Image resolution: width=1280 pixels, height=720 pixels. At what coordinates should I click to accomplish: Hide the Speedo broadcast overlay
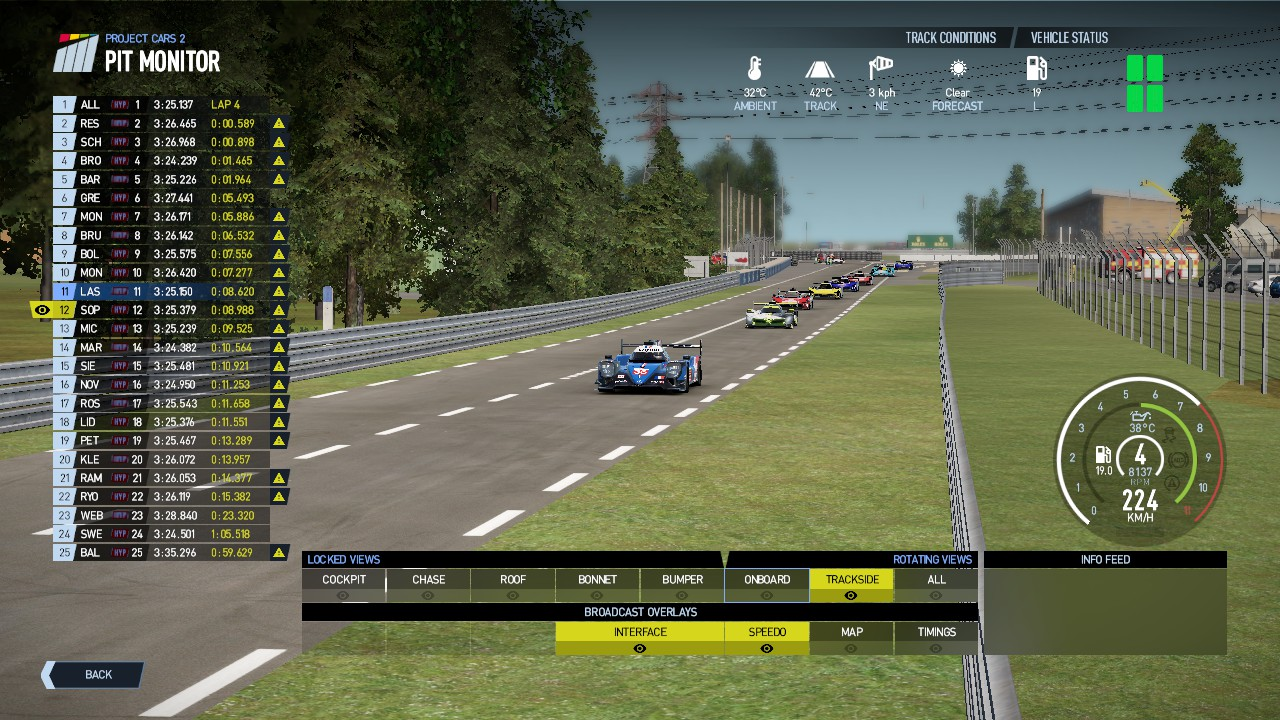pos(767,639)
